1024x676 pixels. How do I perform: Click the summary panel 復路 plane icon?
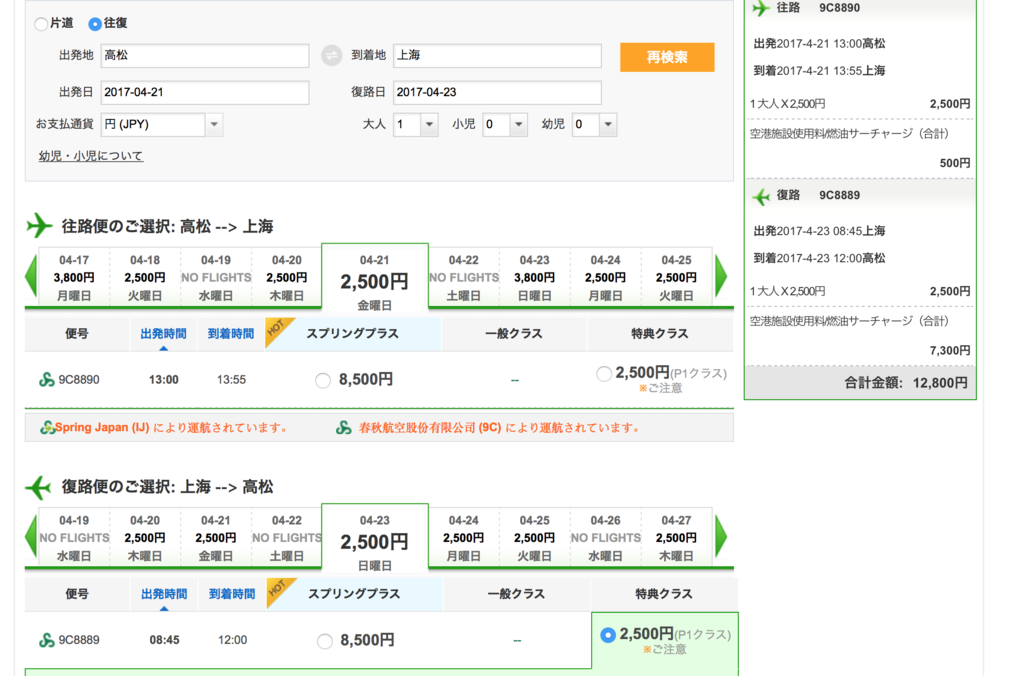pyautogui.click(x=761, y=197)
